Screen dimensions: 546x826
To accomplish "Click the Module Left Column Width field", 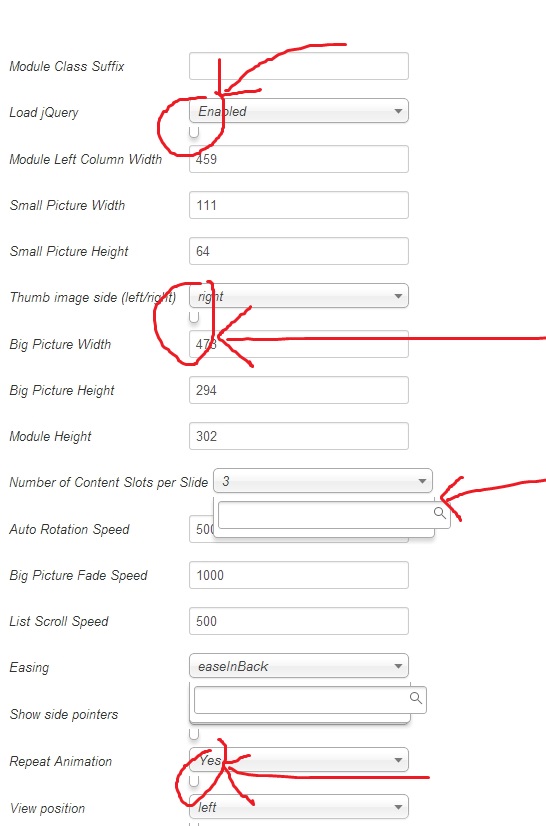I will 299,159.
